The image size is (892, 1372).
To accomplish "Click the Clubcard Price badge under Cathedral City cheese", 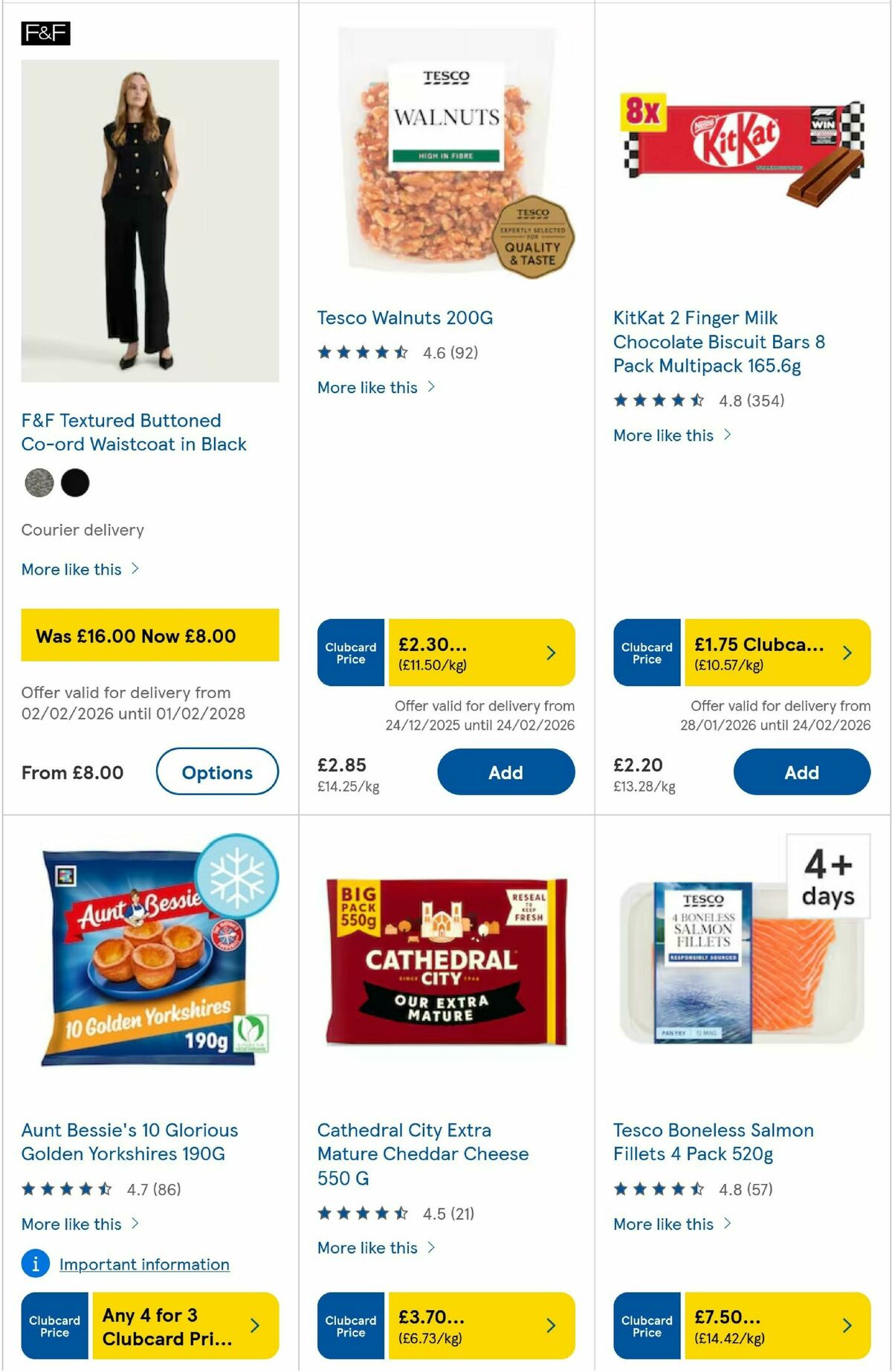I will (x=350, y=1324).
